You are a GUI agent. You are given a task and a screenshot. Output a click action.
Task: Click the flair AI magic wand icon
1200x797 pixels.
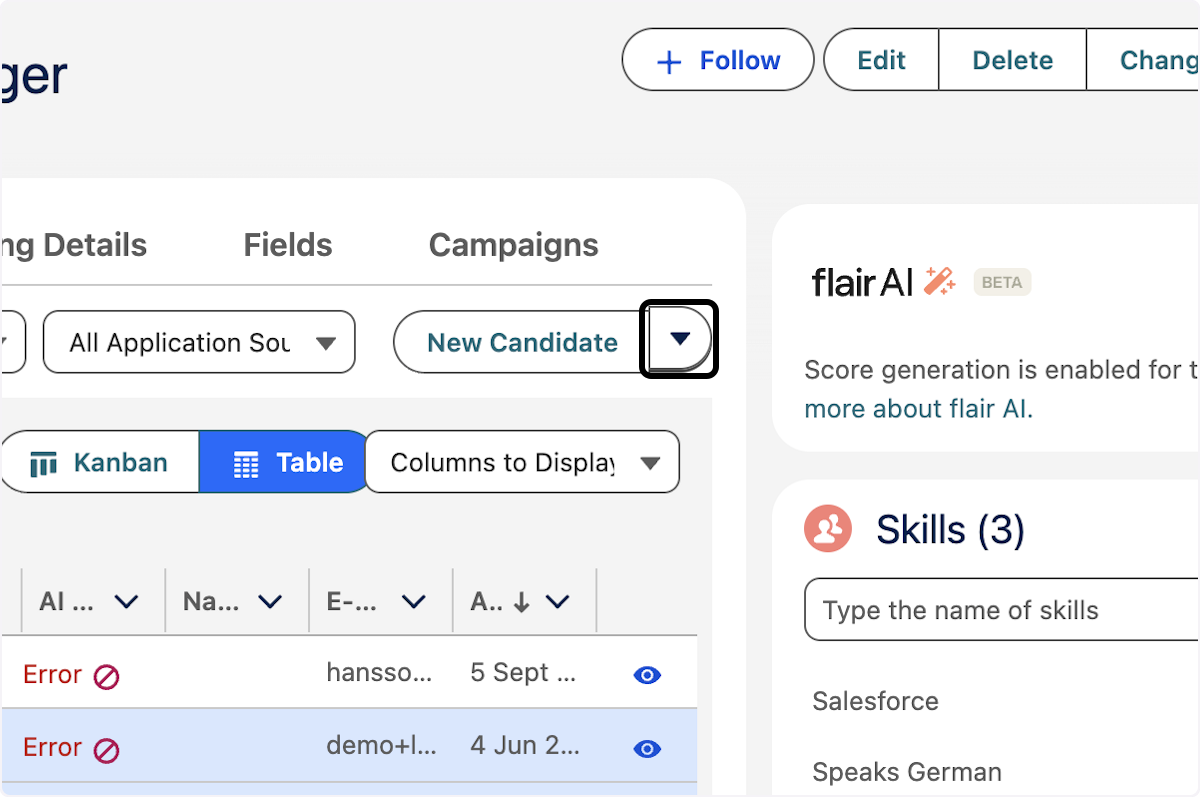tap(939, 282)
